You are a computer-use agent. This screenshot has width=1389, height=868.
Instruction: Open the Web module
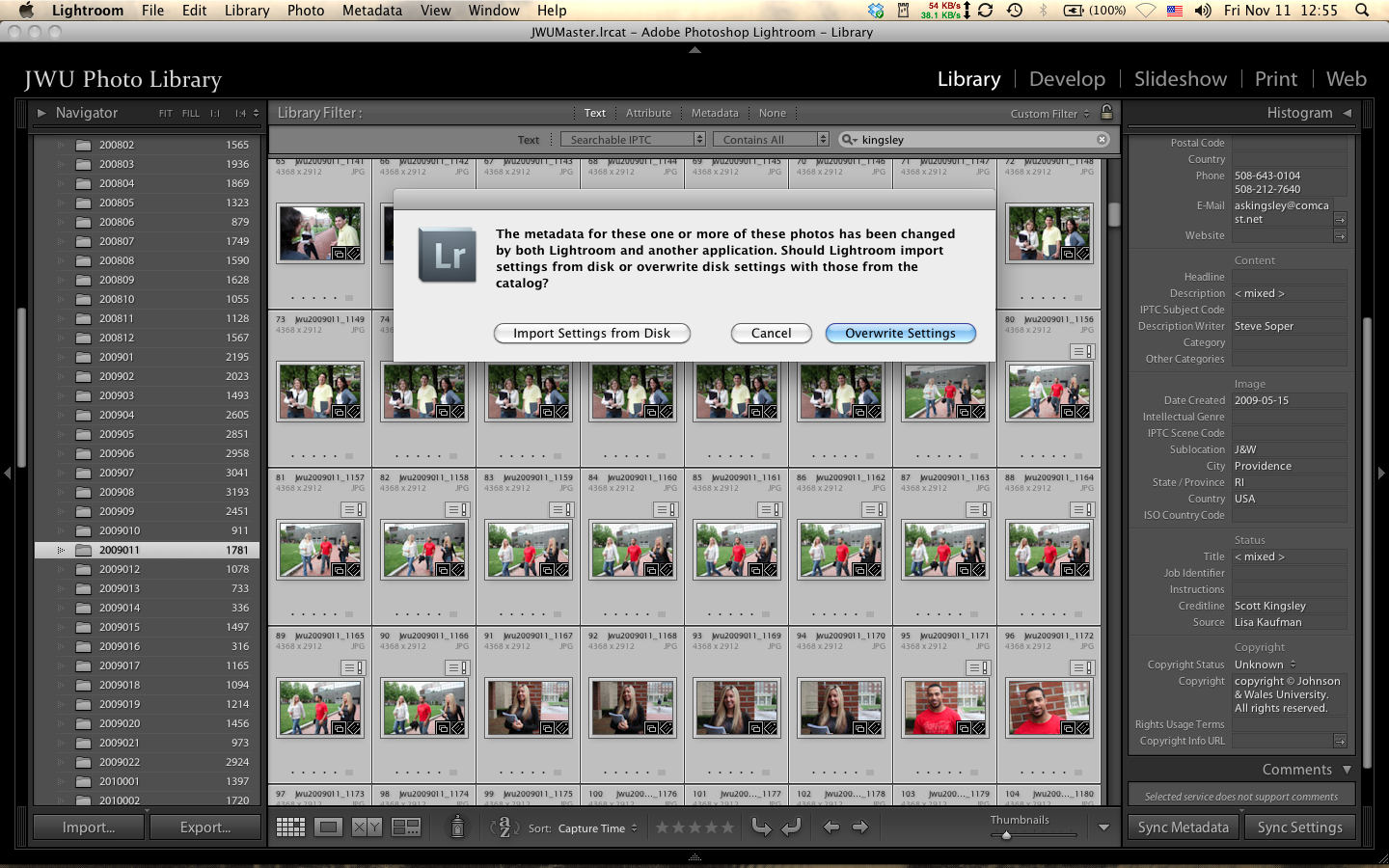tap(1347, 79)
